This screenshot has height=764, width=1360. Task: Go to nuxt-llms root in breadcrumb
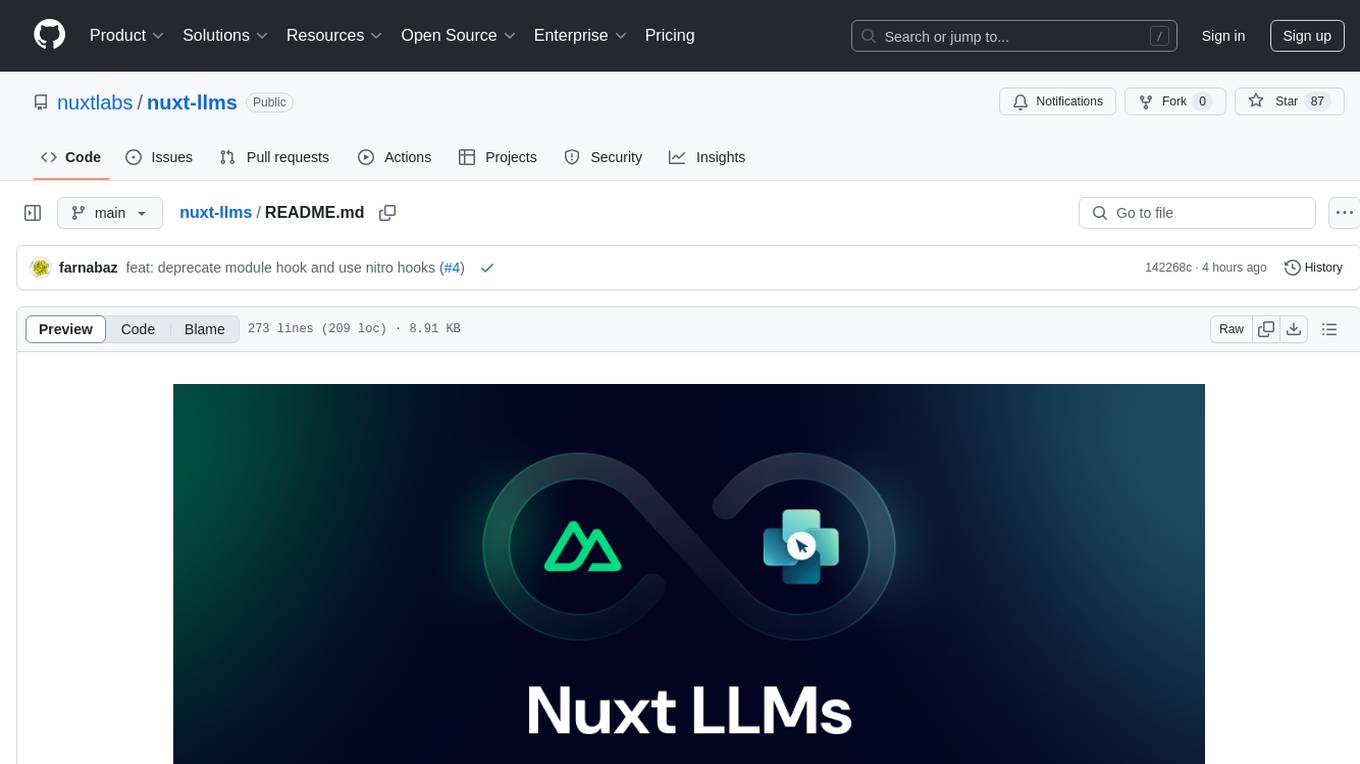pos(215,213)
